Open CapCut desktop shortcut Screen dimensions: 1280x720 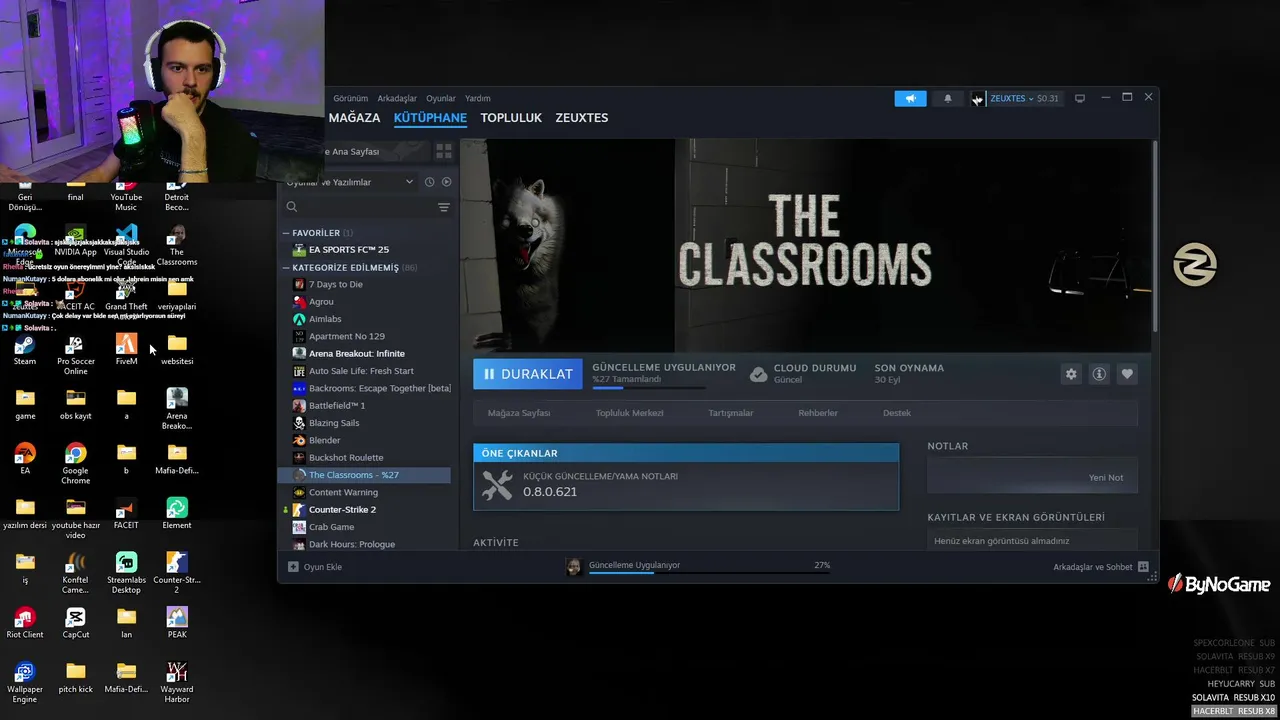[75, 623]
